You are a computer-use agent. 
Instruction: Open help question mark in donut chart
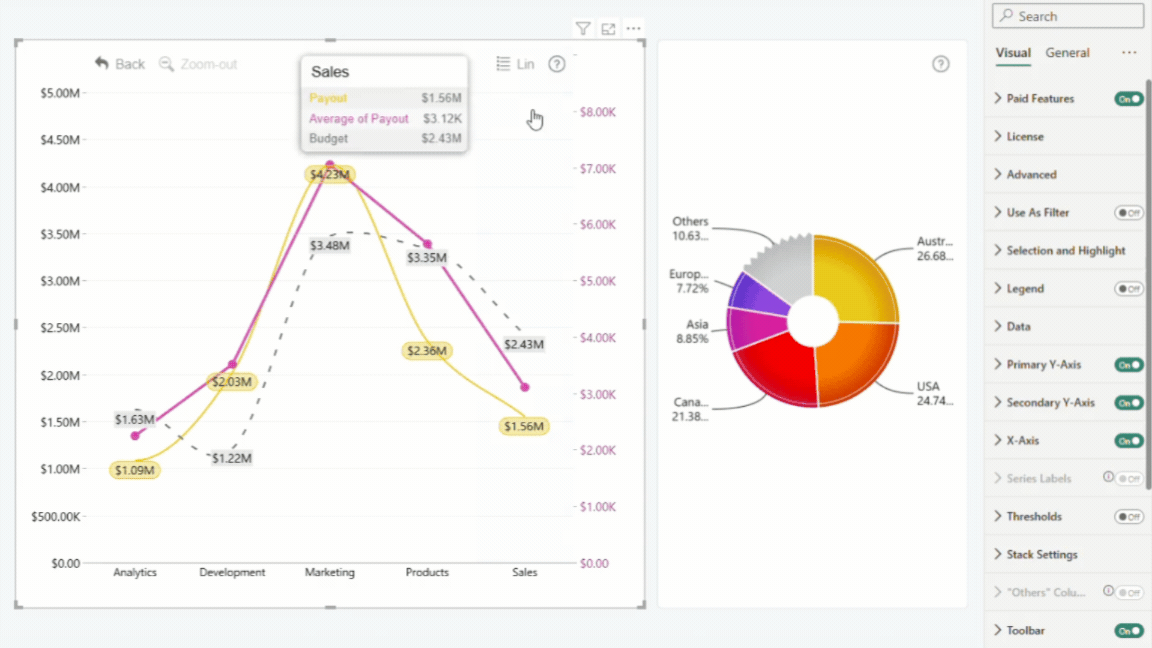[940, 64]
